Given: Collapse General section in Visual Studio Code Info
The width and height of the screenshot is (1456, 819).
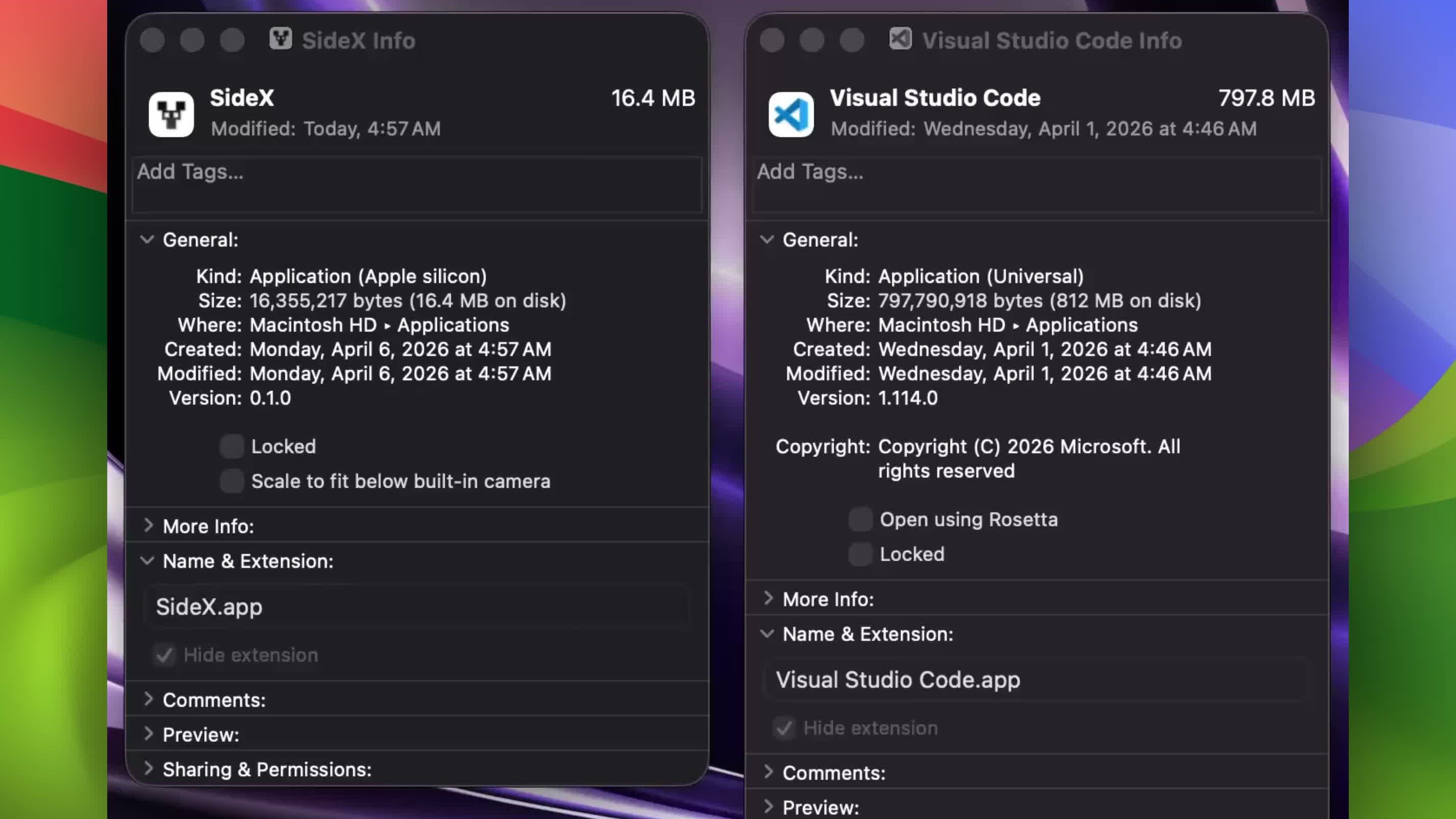Looking at the screenshot, I should (767, 239).
